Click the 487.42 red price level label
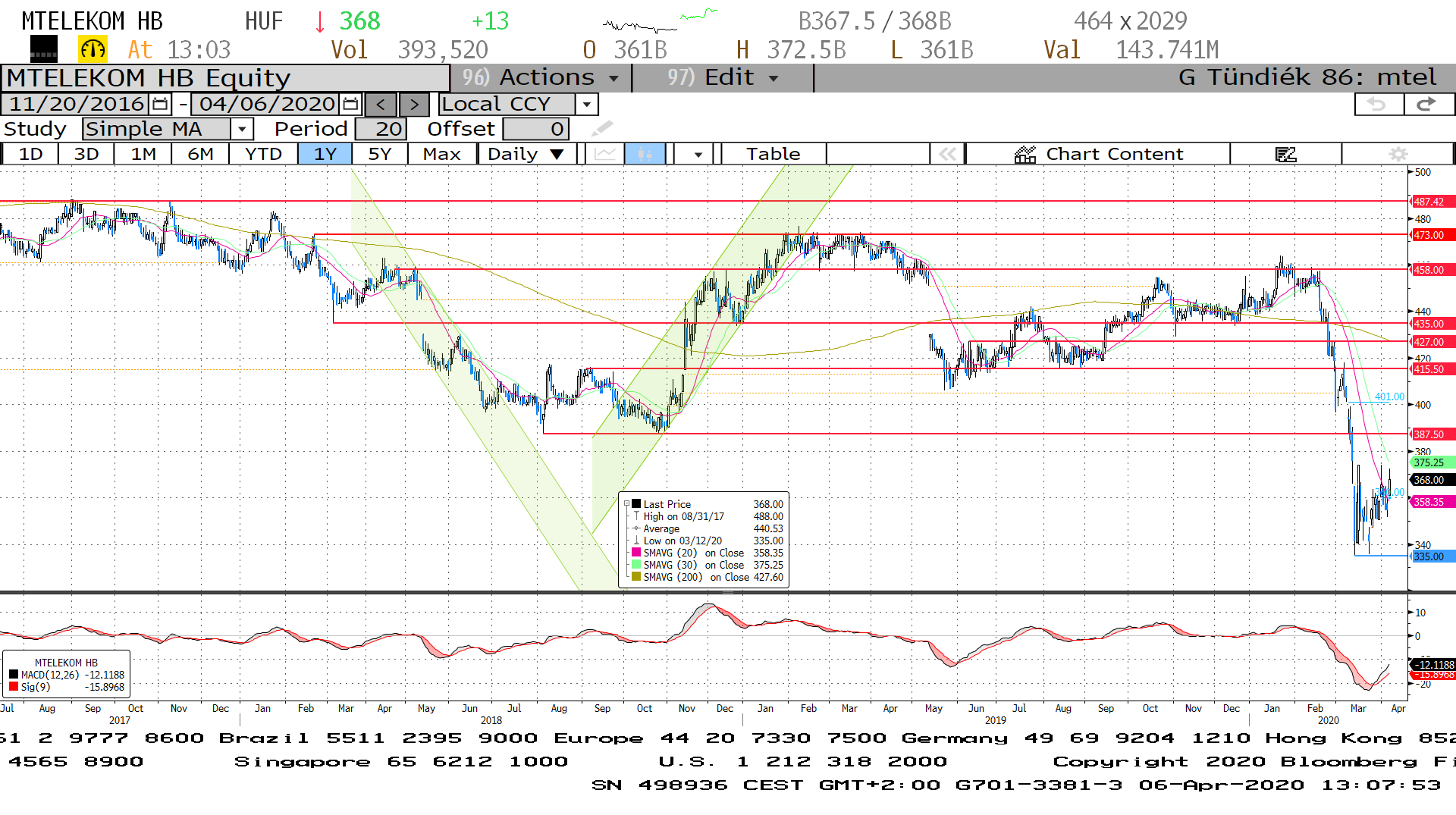This screenshot has height=815, width=1456. coord(1432,202)
